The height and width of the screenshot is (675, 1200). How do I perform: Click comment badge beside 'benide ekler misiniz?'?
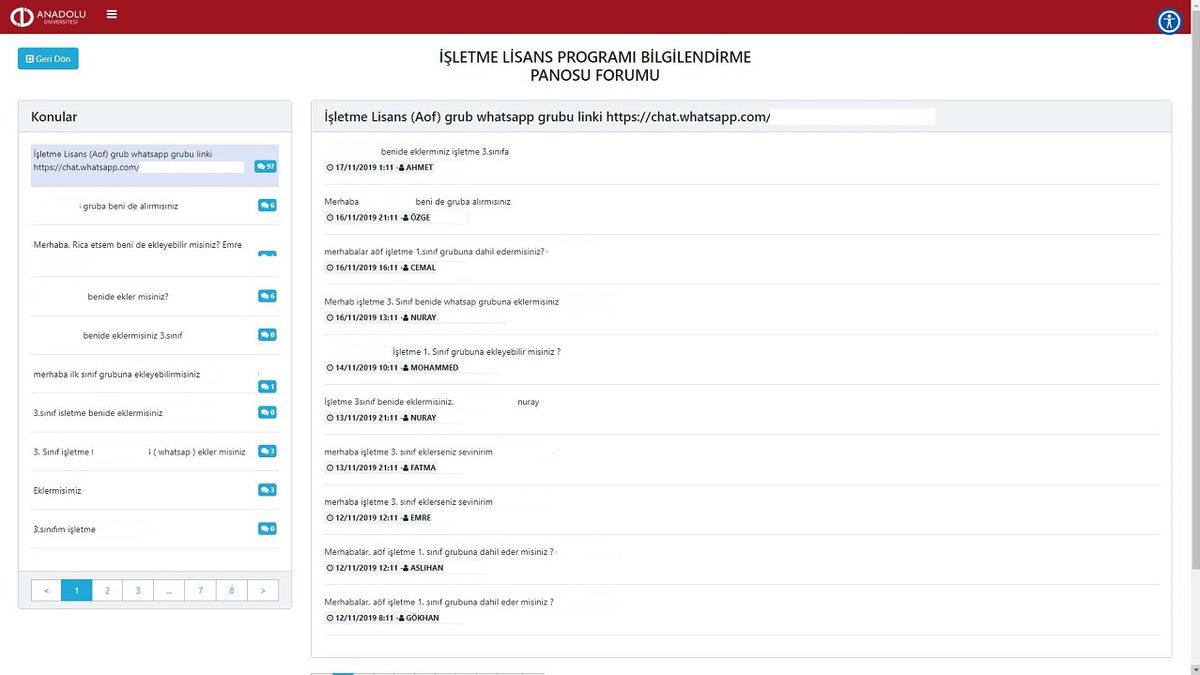click(x=267, y=296)
